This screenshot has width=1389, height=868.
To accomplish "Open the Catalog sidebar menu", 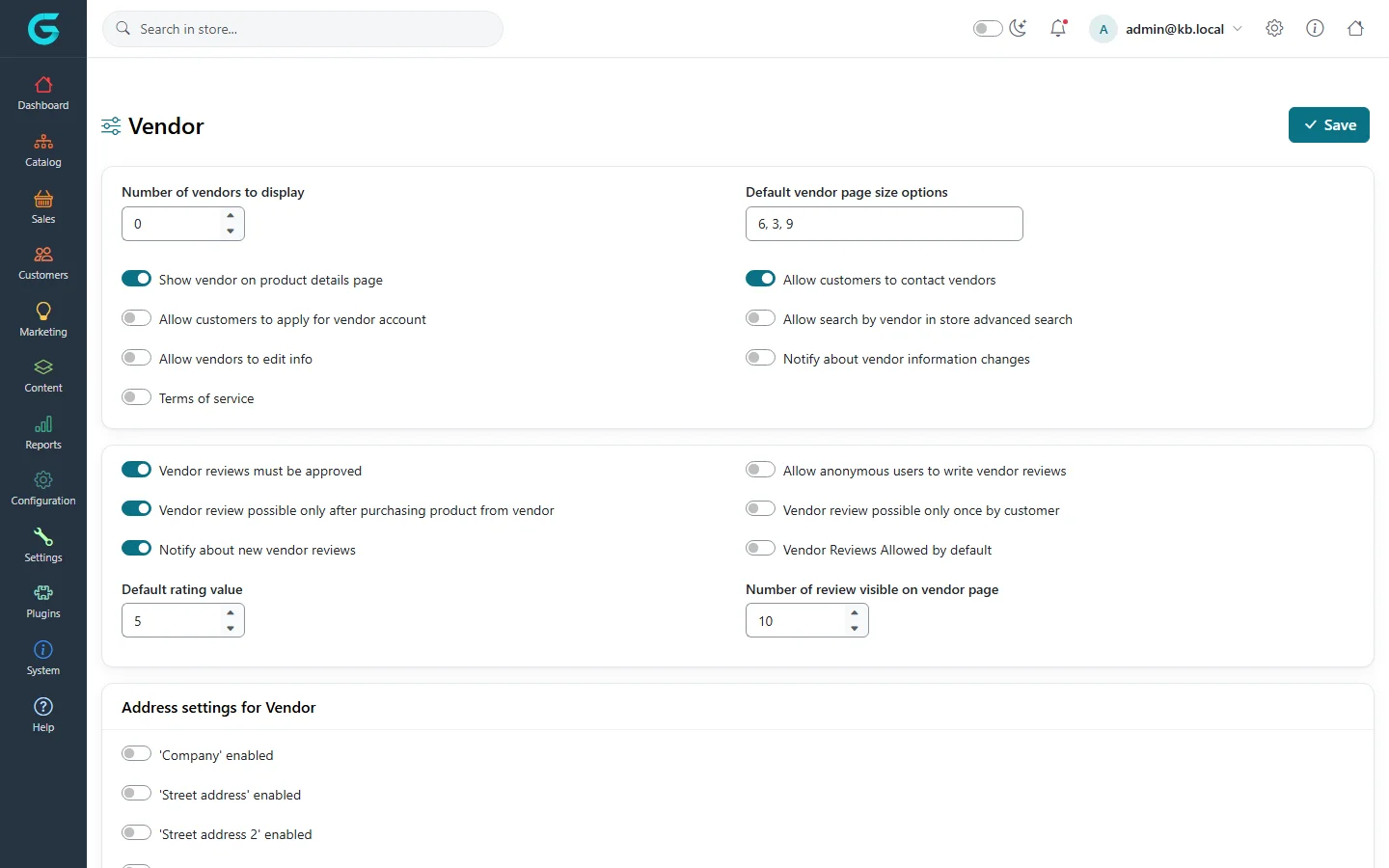I will coord(43,150).
